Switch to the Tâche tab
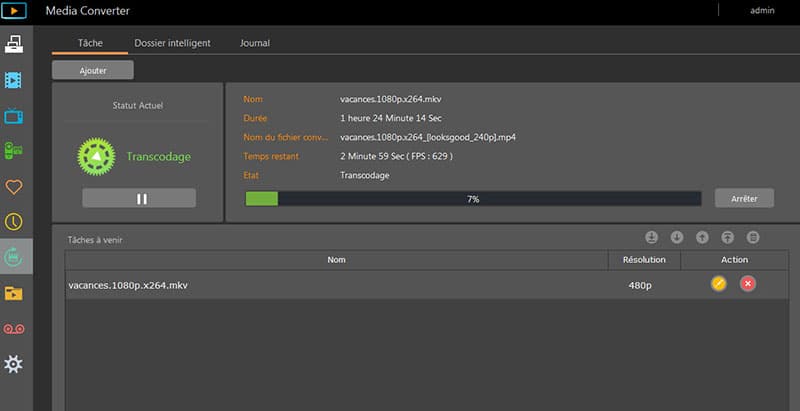This screenshot has width=800, height=411. pyautogui.click(x=90, y=43)
